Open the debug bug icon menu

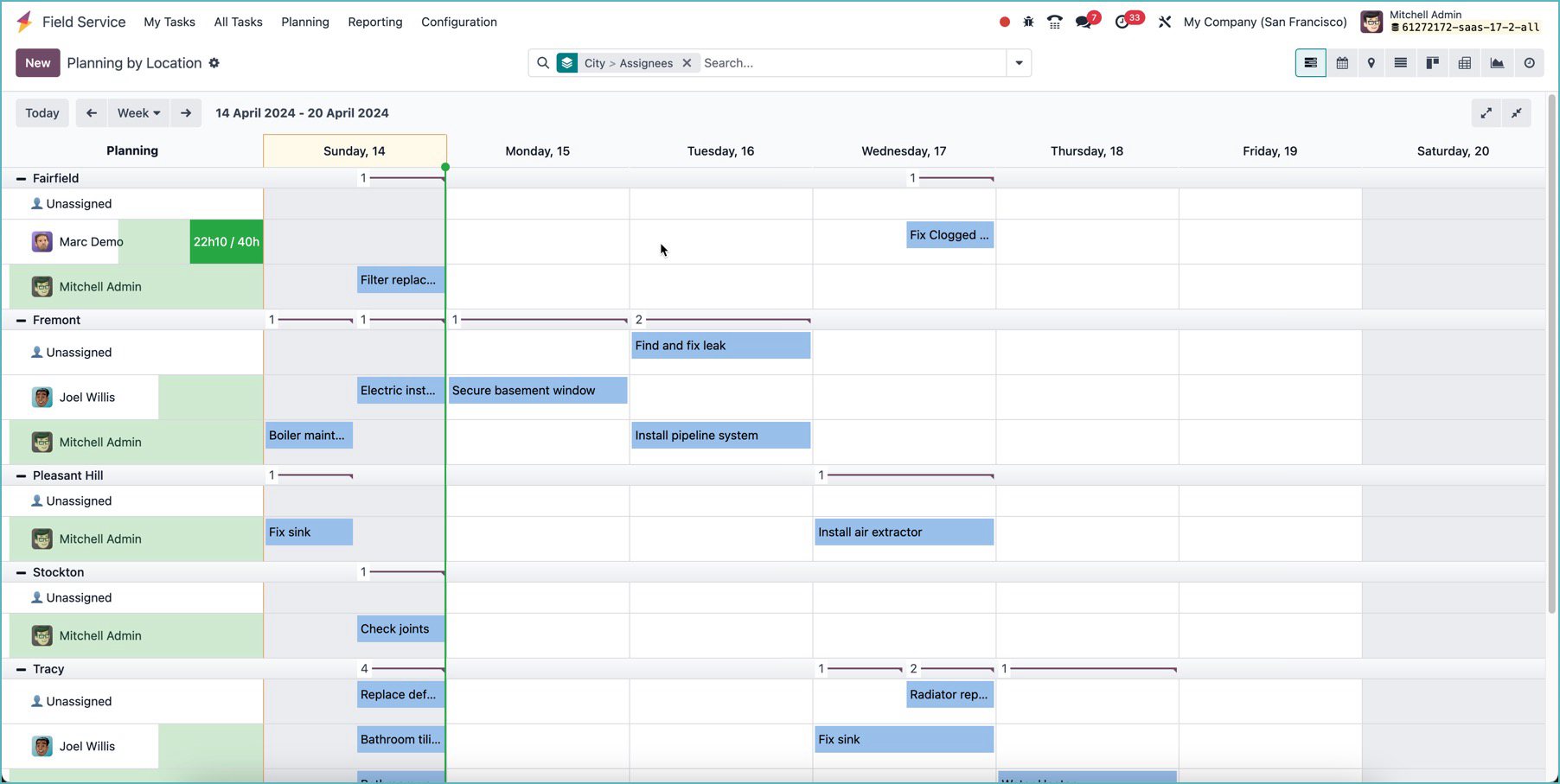click(1028, 22)
